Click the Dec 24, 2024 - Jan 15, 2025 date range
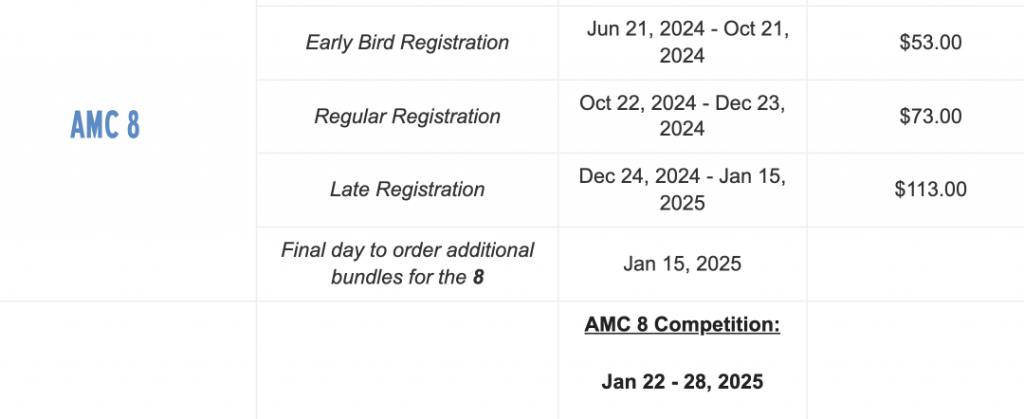Image resolution: width=1024 pixels, height=419 pixels. (x=682, y=189)
